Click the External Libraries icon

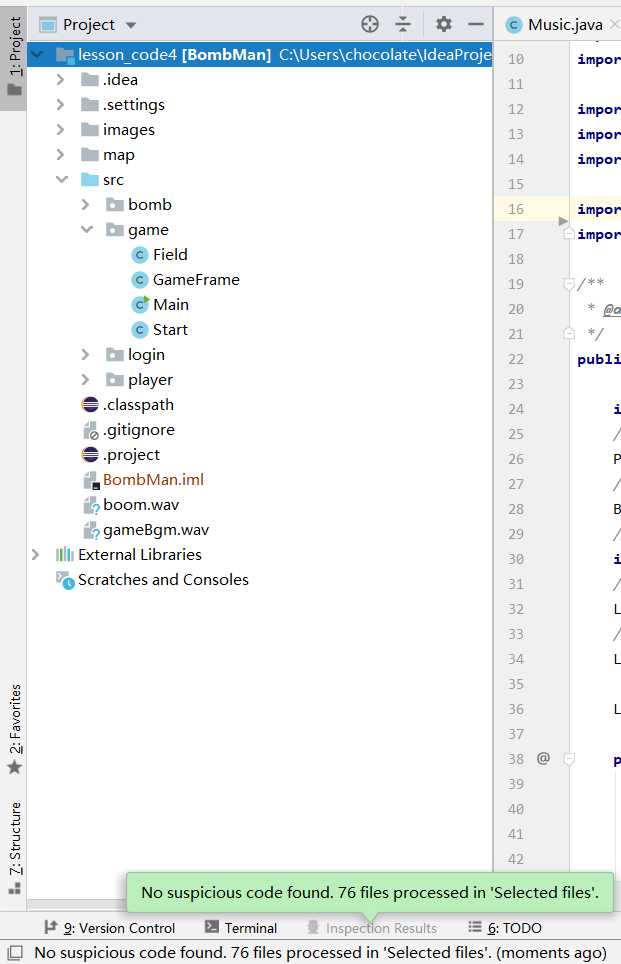(65, 555)
